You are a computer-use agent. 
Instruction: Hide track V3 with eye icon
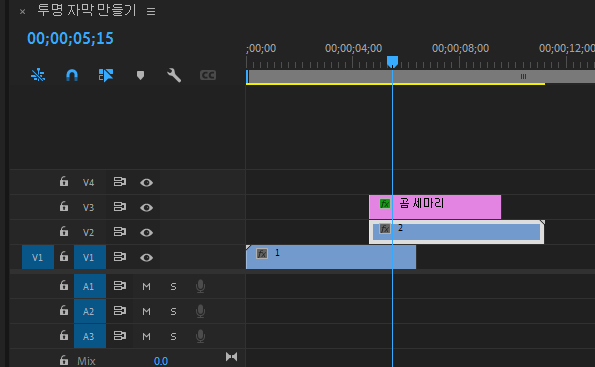146,208
